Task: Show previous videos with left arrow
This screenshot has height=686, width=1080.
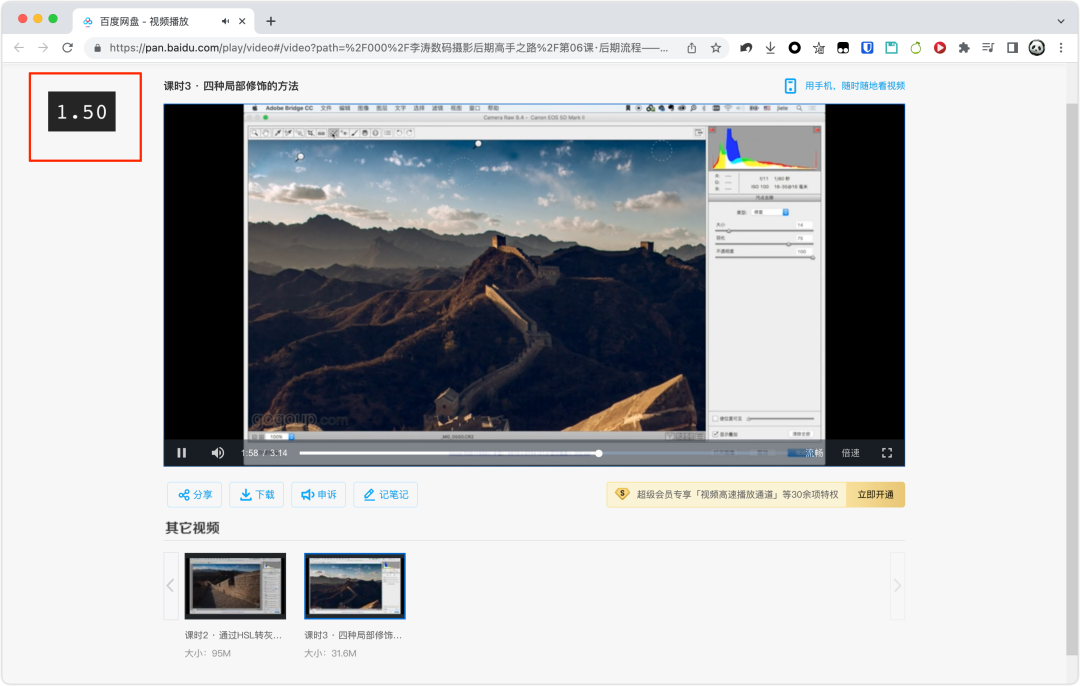Action: (171, 585)
